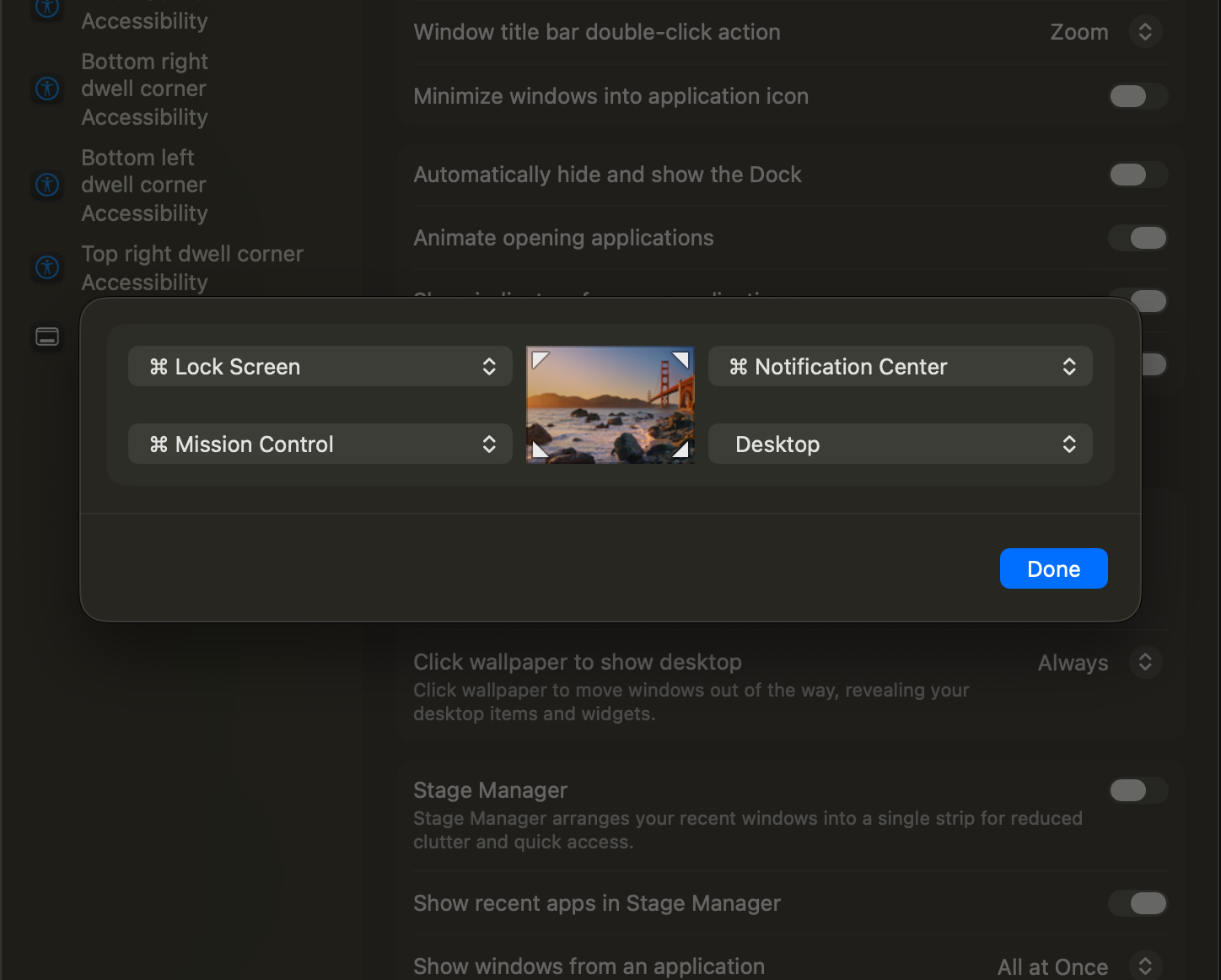Open the Mission Control hot corner dropdown
Viewport: 1221px width, 980px height.
(320, 444)
